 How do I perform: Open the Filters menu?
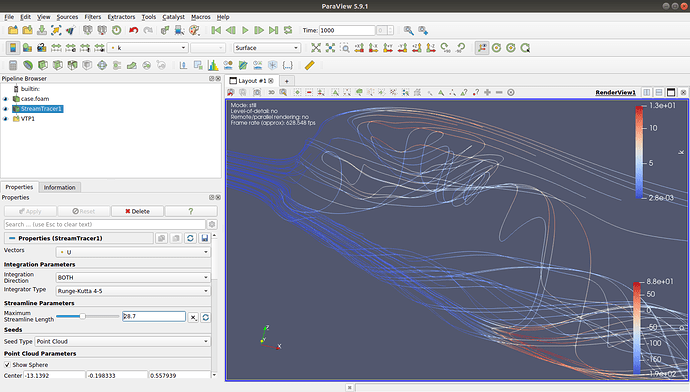click(92, 17)
